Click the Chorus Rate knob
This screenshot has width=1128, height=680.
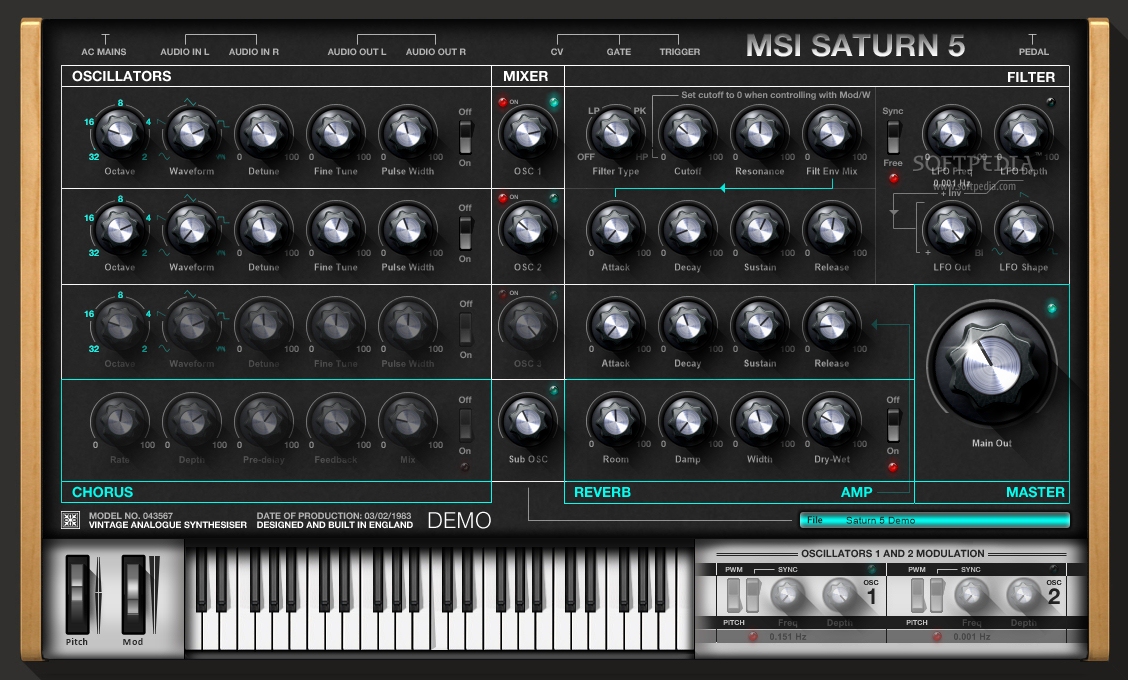(x=119, y=421)
